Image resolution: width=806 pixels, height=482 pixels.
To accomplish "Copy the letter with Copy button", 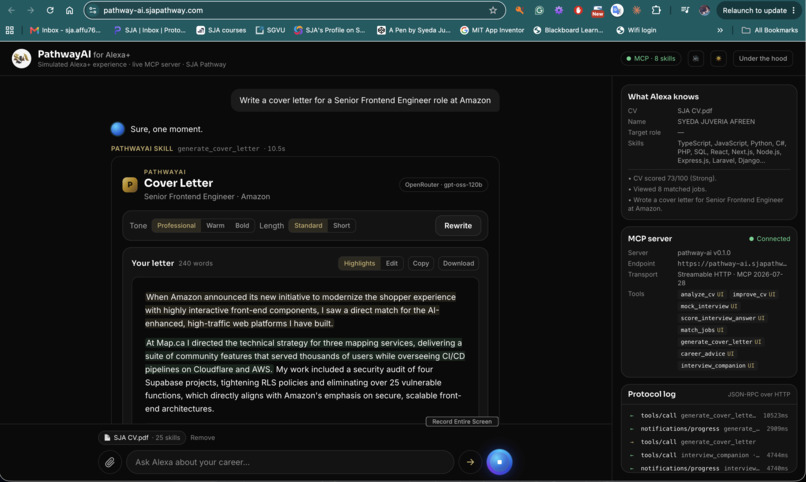I will tap(420, 263).
